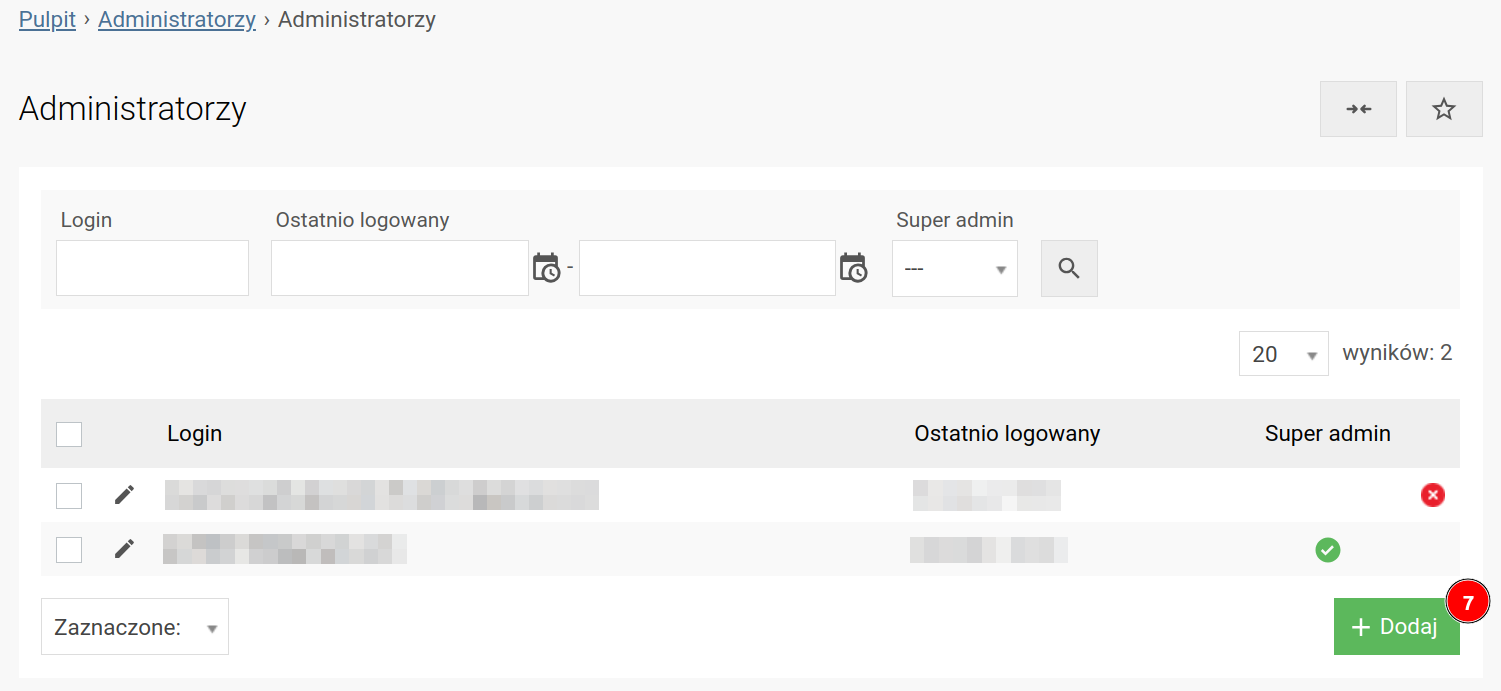Check the first administrator row checkbox
The height and width of the screenshot is (691, 1501).
click(69, 495)
